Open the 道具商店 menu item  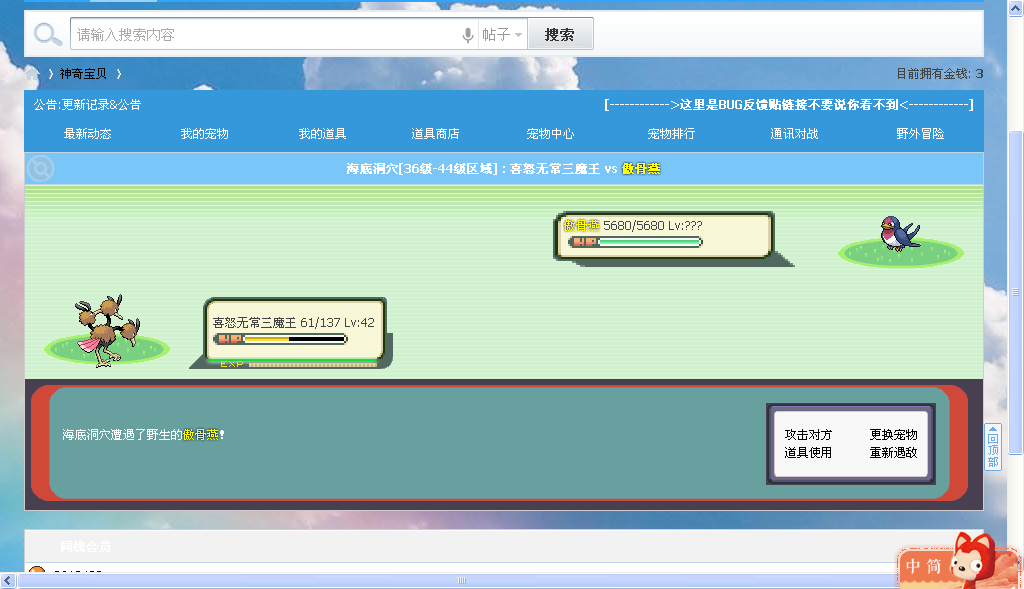435,134
